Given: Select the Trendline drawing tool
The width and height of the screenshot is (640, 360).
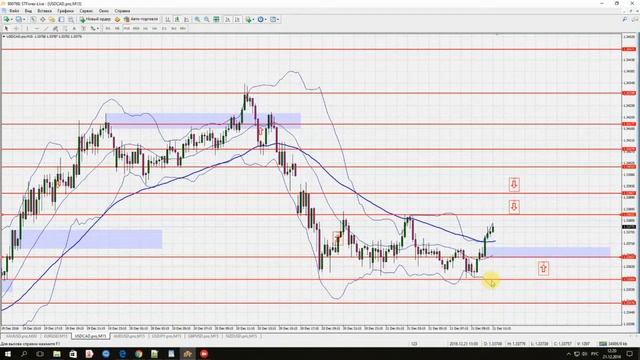Looking at the screenshot, I should (x=46, y=28).
